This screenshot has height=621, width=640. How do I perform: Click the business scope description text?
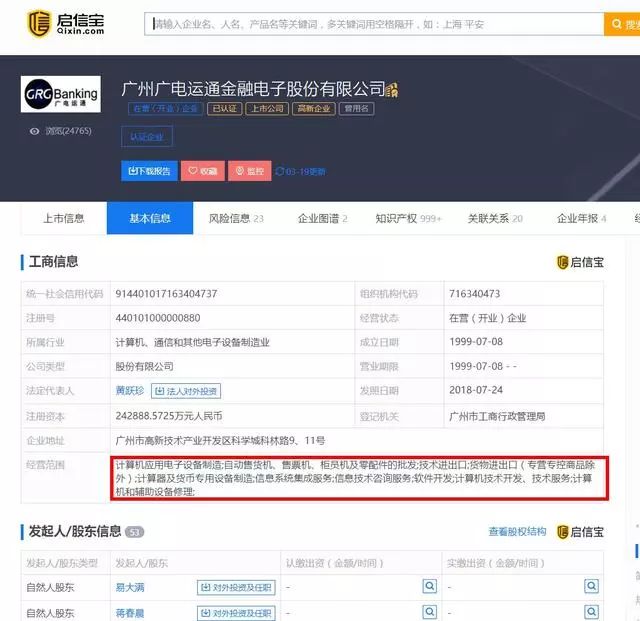point(355,478)
